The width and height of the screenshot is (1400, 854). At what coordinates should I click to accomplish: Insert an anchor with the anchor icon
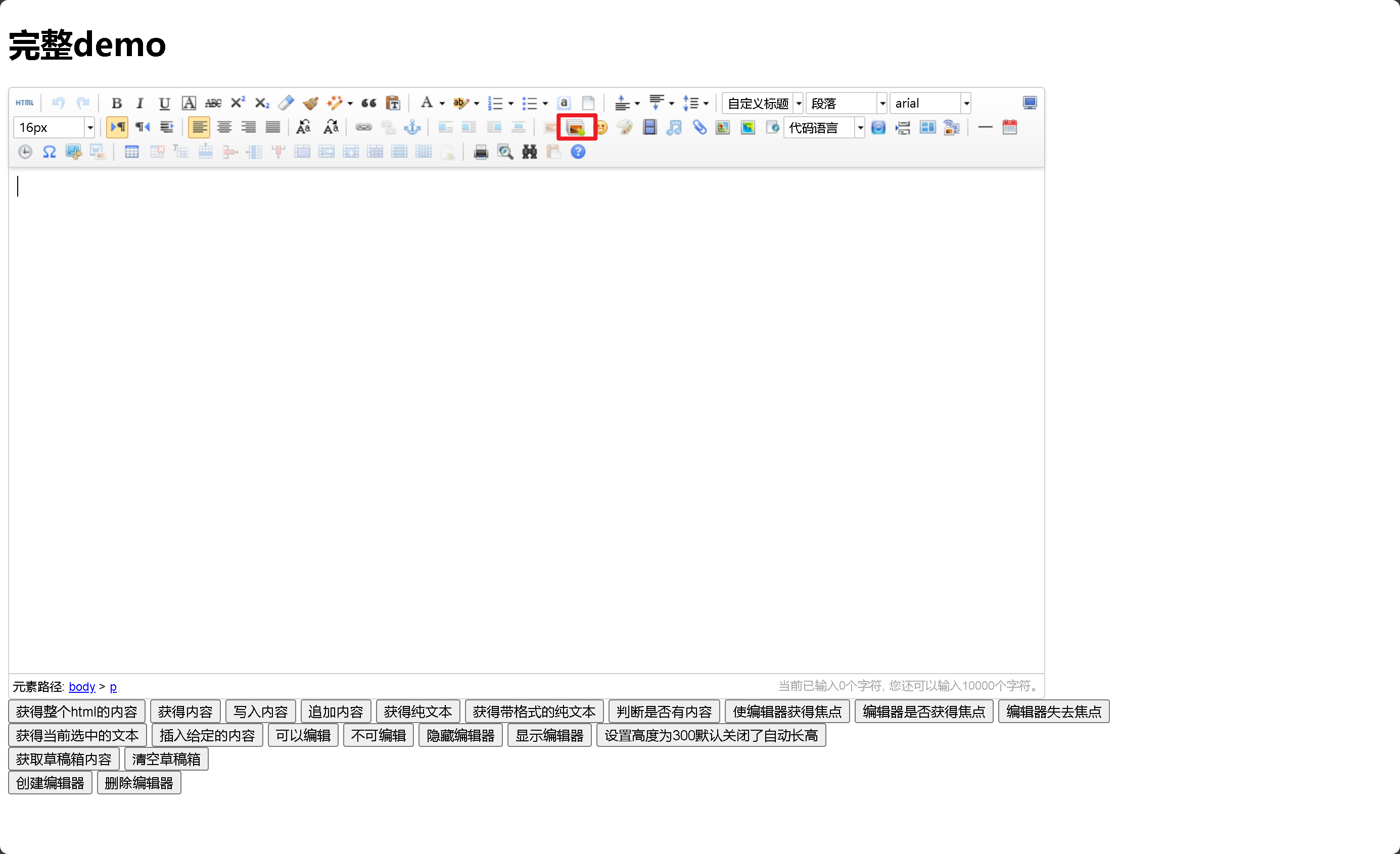point(412,127)
